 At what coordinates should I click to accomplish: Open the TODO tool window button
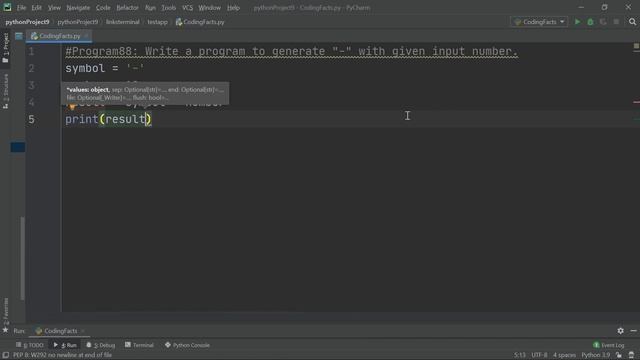pos(29,345)
